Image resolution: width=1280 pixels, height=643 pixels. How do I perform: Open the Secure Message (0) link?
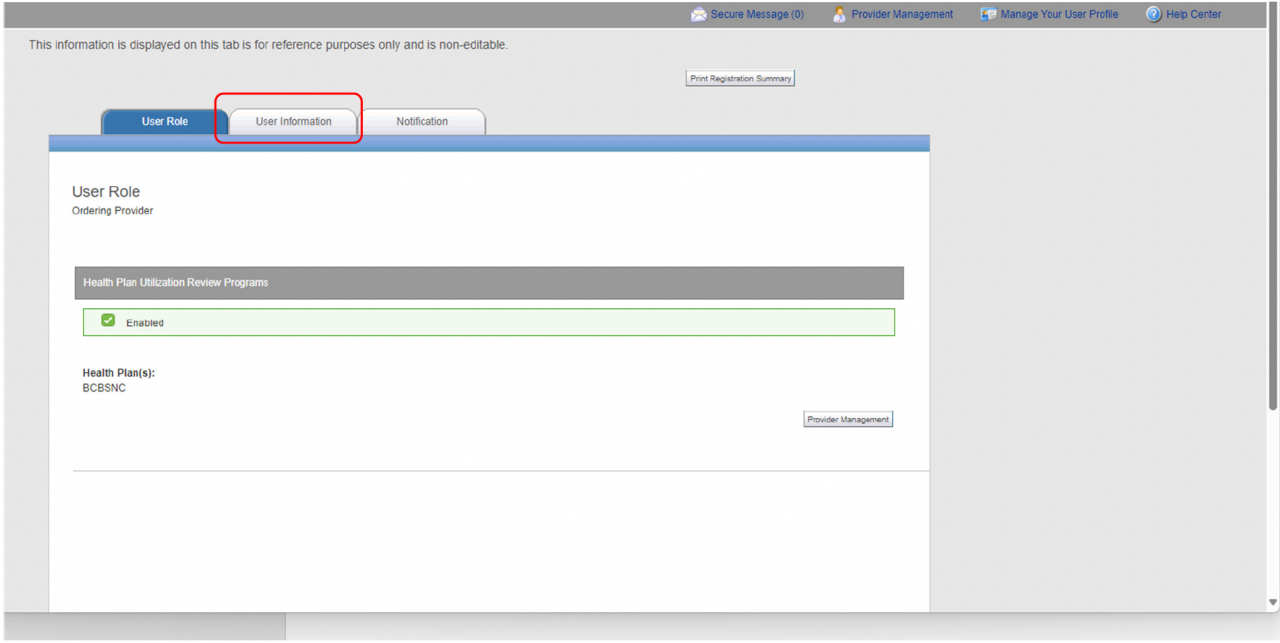(x=757, y=15)
